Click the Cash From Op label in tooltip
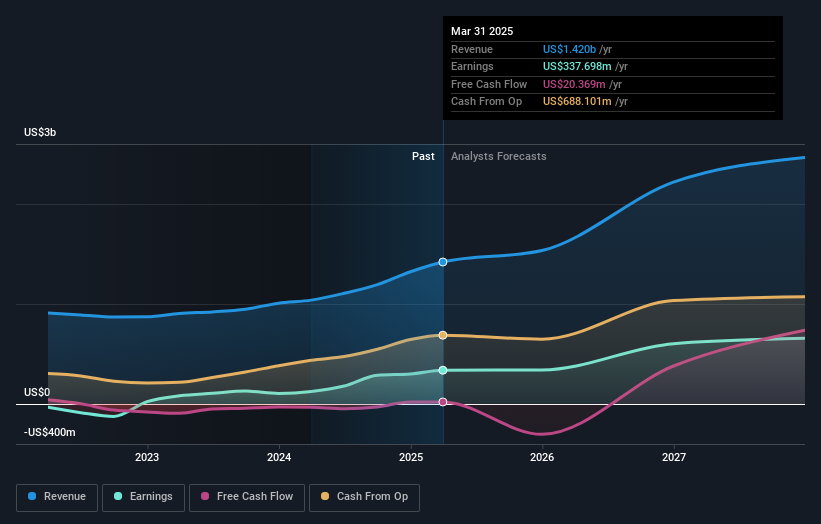The height and width of the screenshot is (524, 821). tap(486, 102)
